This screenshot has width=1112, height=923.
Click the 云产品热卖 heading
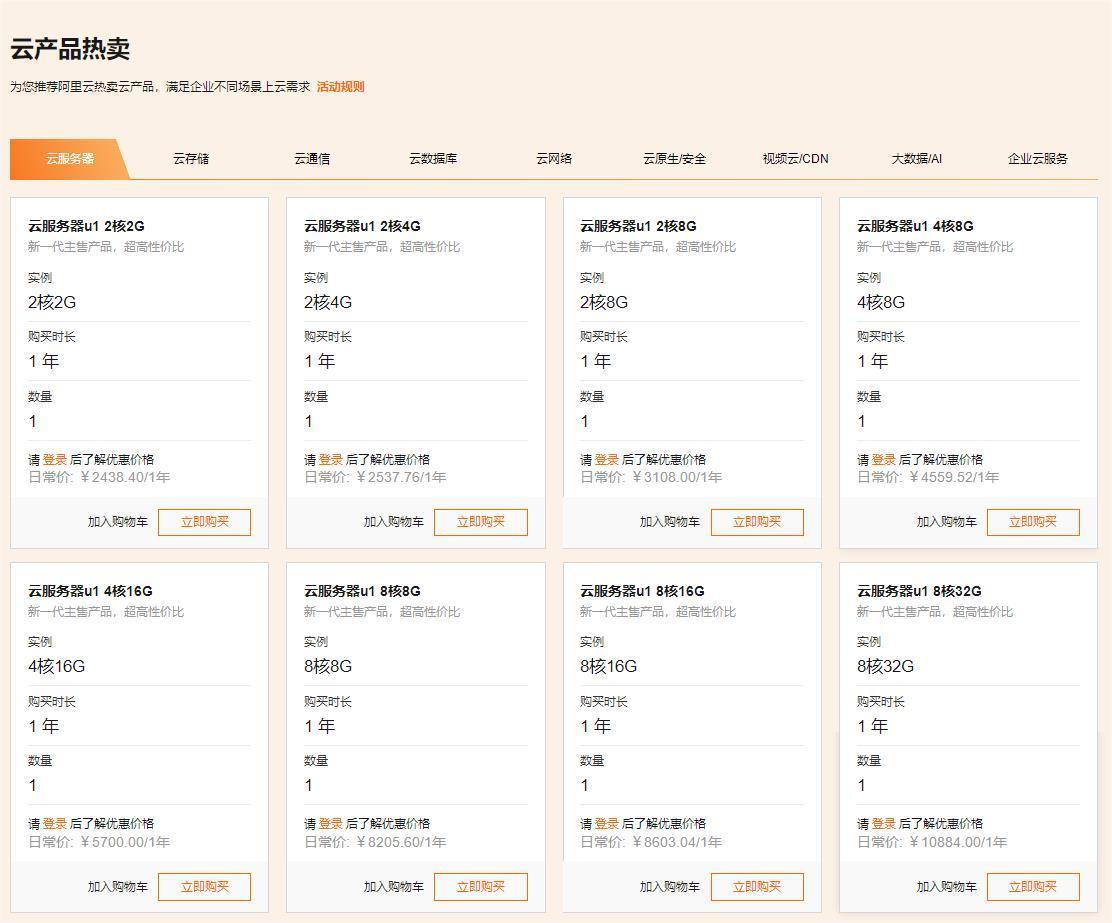pyautogui.click(x=70, y=49)
